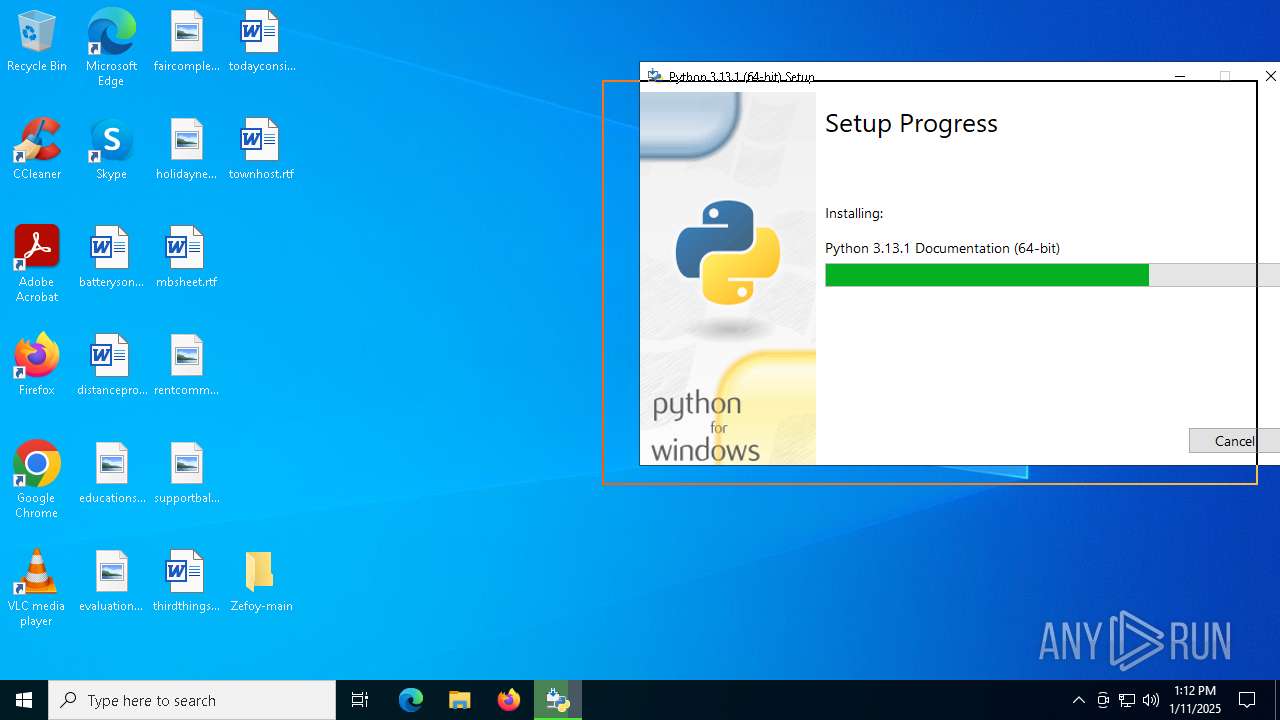This screenshot has height=720, width=1280.
Task: Open the notification center icon
Action: [x=1247, y=700]
